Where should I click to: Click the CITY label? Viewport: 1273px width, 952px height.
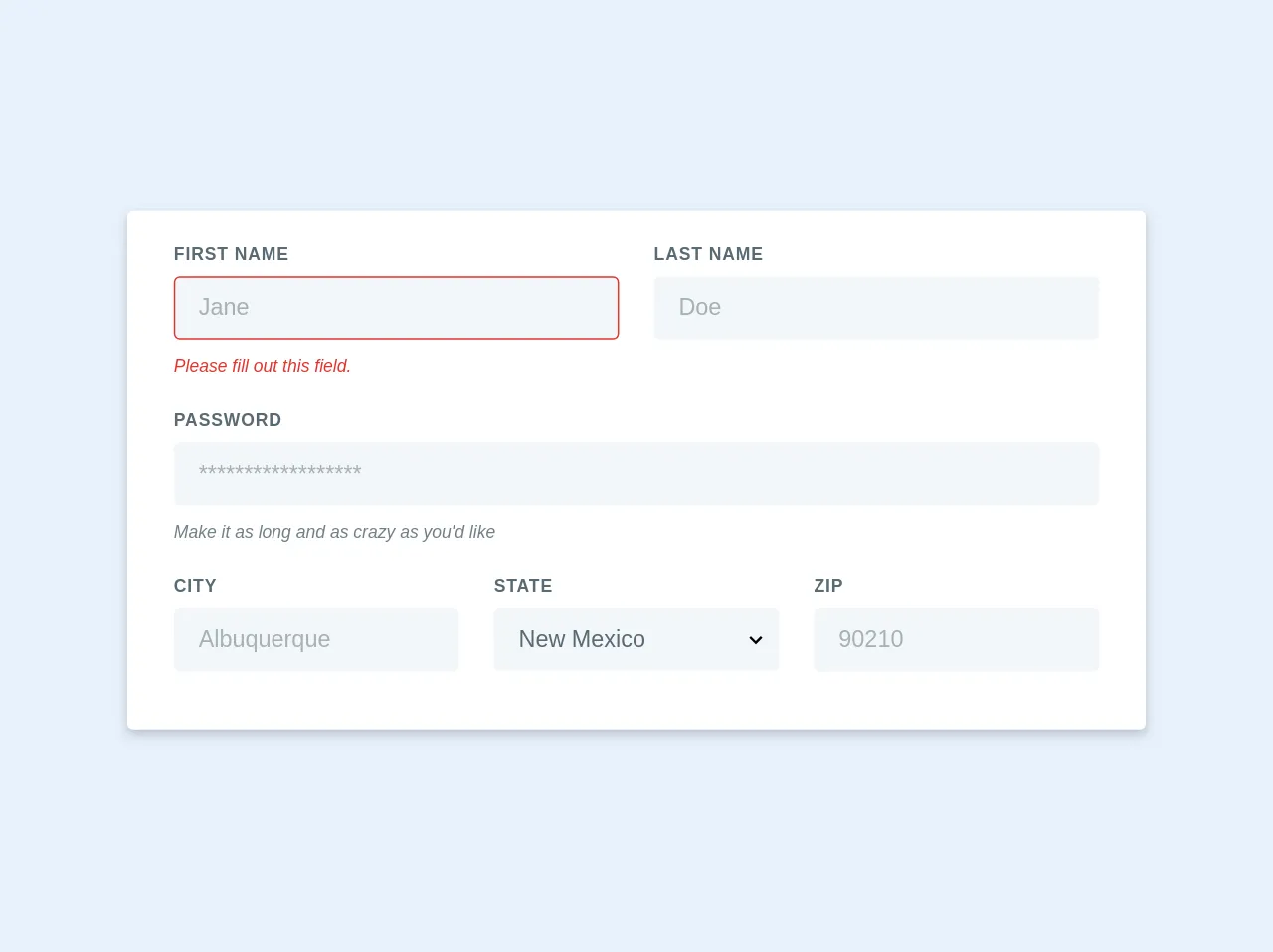195,586
